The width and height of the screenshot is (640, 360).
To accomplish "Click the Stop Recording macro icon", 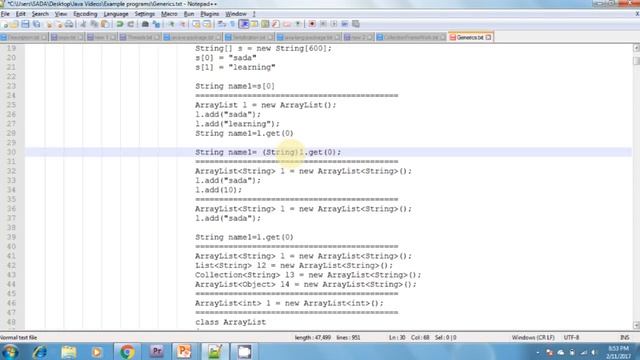I will (x=323, y=24).
